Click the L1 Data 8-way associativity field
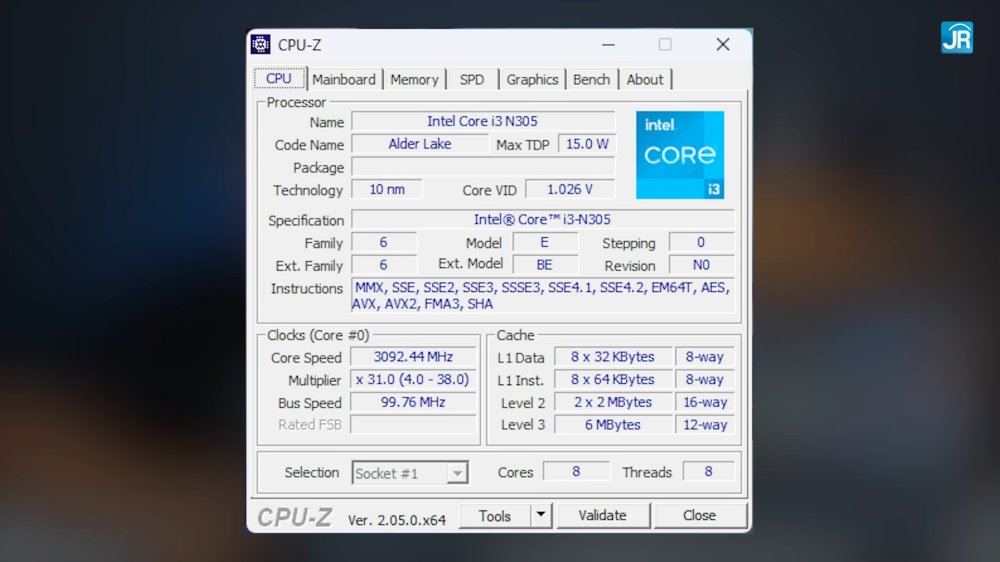Image resolution: width=1000 pixels, height=562 pixels. pyautogui.click(x=705, y=357)
